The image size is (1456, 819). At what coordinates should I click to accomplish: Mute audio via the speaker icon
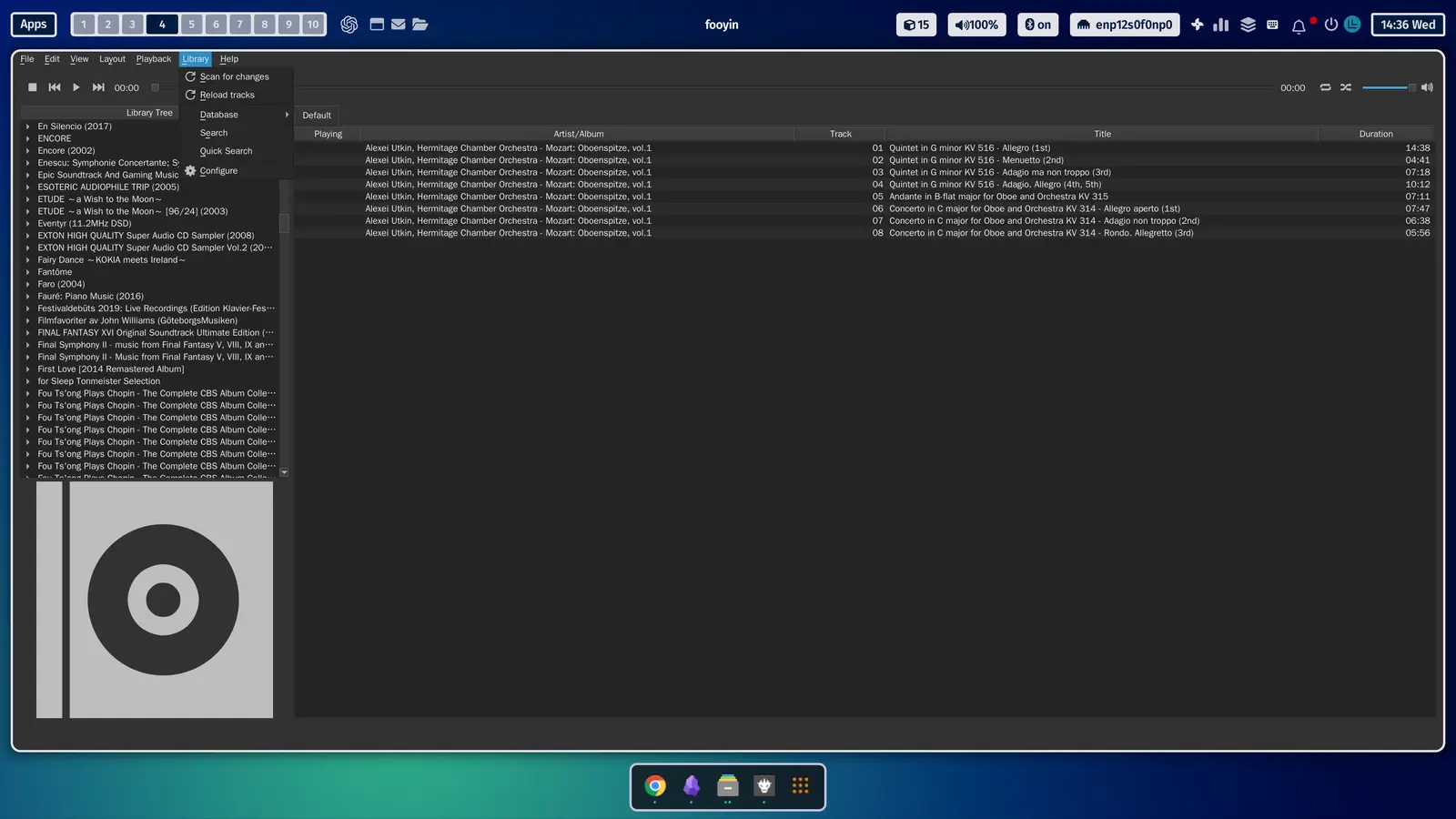click(x=1427, y=87)
